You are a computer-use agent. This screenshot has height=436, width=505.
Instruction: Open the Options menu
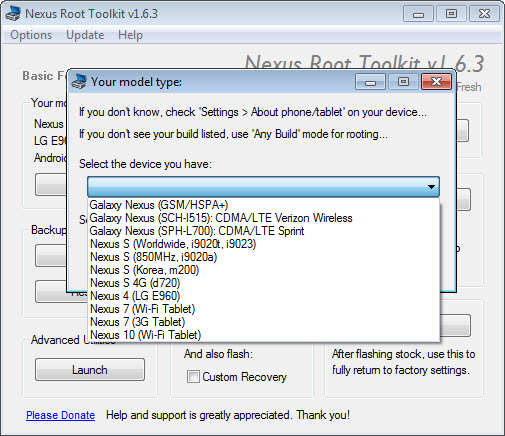[31, 35]
